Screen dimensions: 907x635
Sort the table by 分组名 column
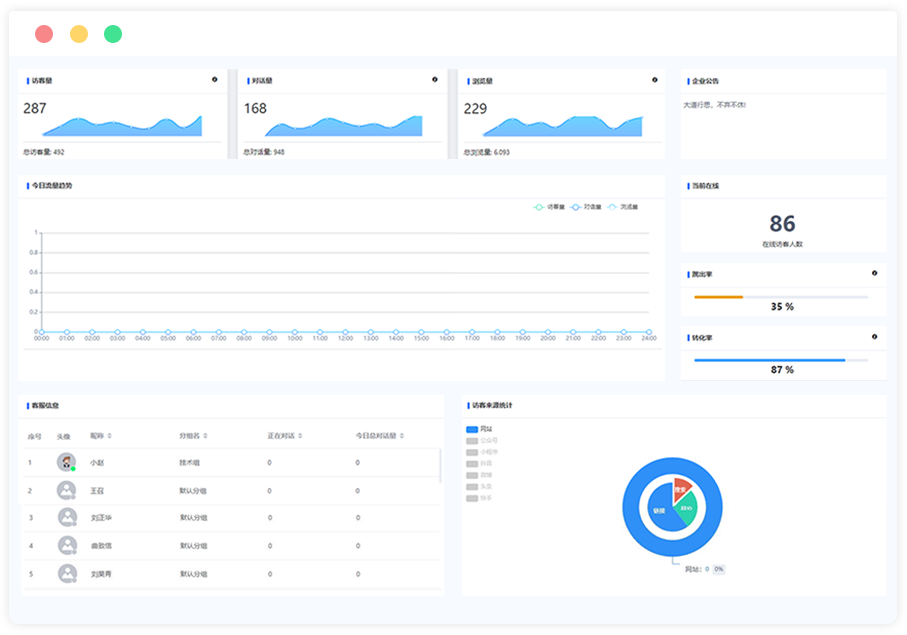point(193,436)
